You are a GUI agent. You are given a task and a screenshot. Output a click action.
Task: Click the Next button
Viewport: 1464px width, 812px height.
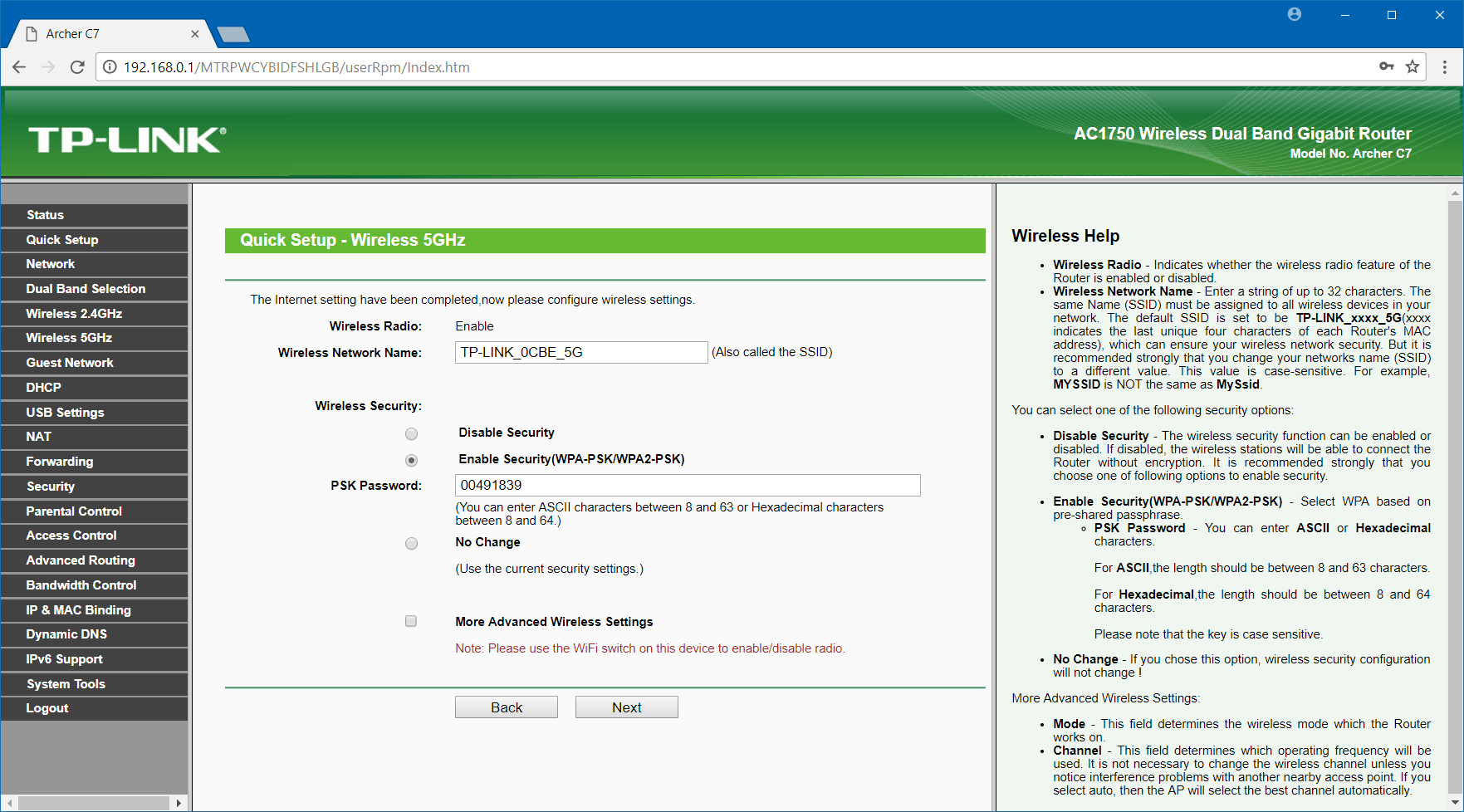[627, 707]
